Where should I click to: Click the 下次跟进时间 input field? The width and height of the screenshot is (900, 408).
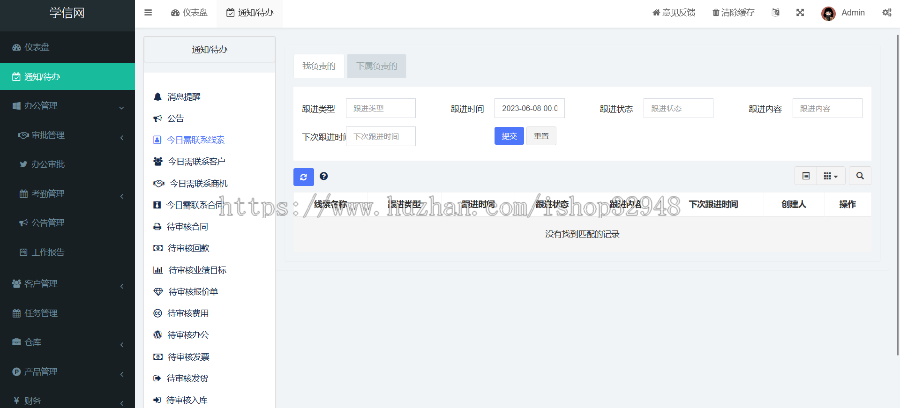click(x=381, y=136)
